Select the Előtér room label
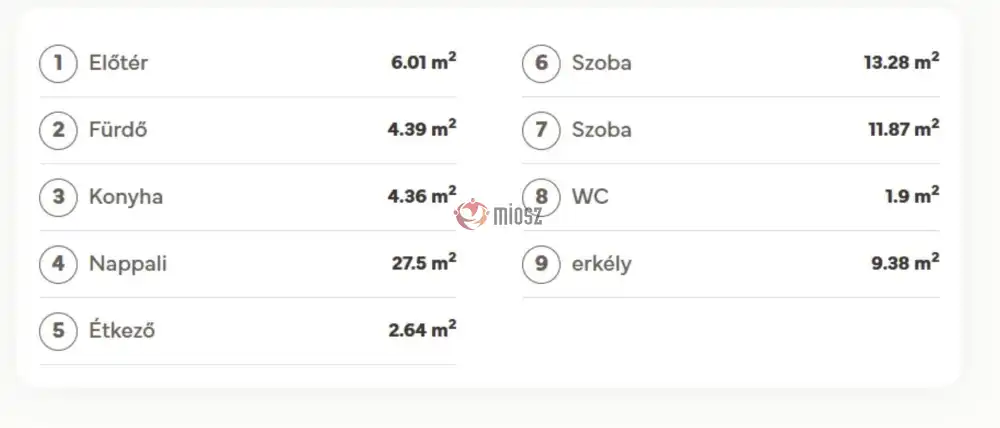This screenshot has height=428, width=1000. [119, 63]
